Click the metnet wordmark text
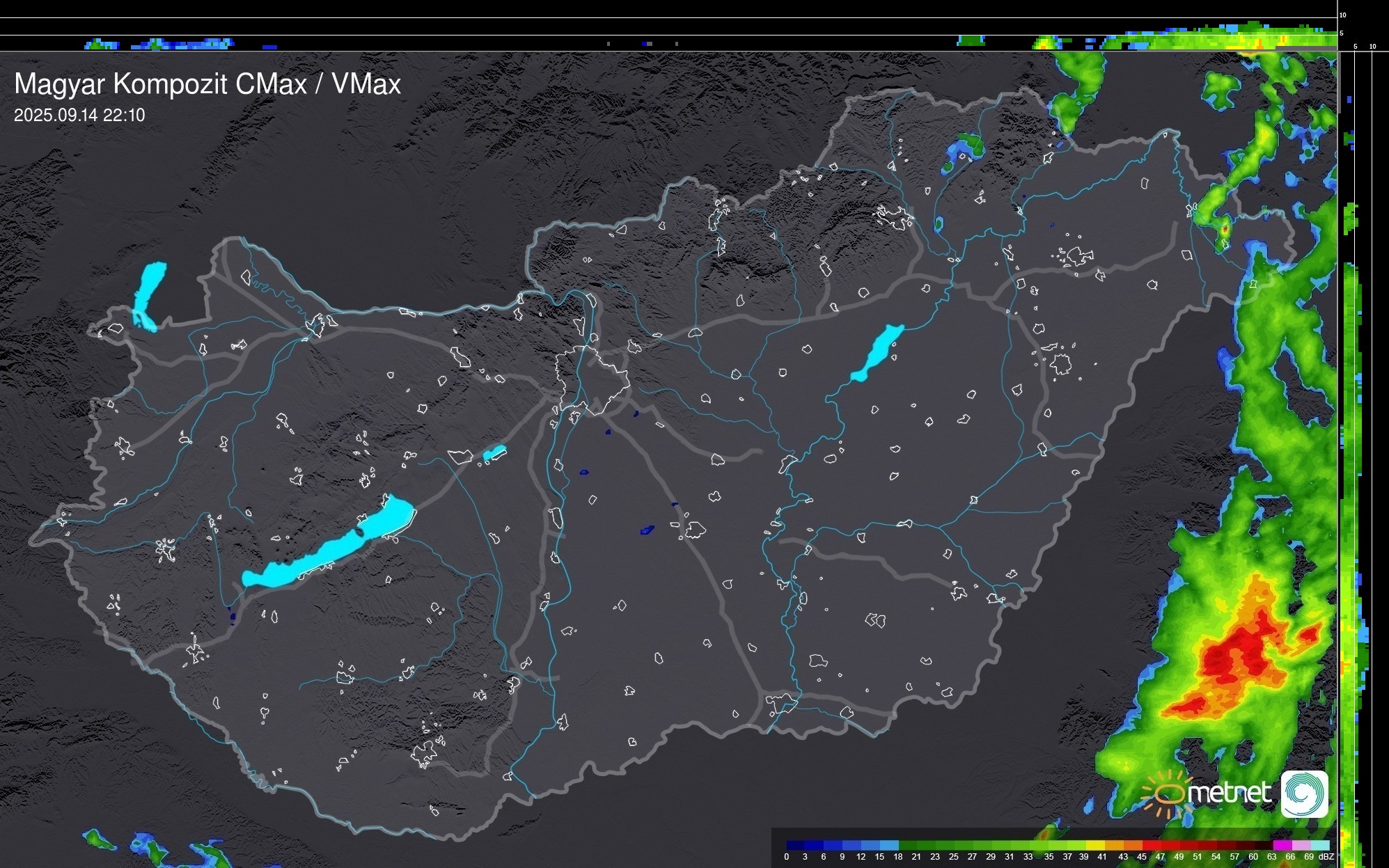1389x868 pixels. tap(1229, 793)
